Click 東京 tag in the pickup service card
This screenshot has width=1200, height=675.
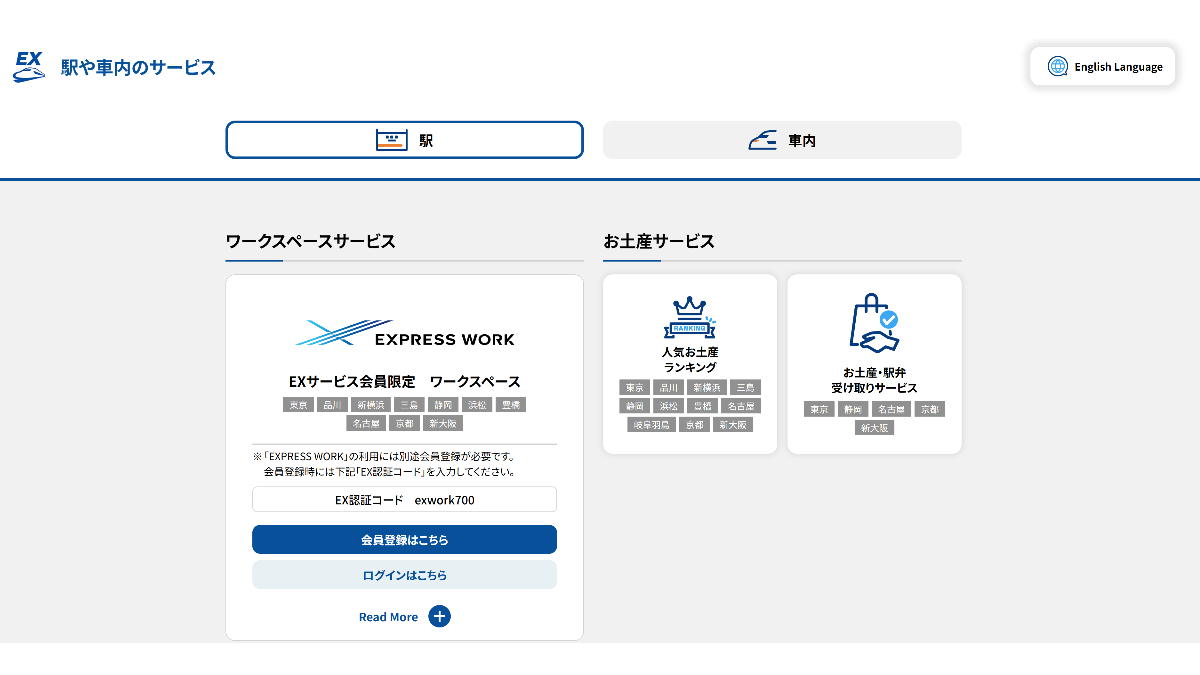[x=819, y=409]
